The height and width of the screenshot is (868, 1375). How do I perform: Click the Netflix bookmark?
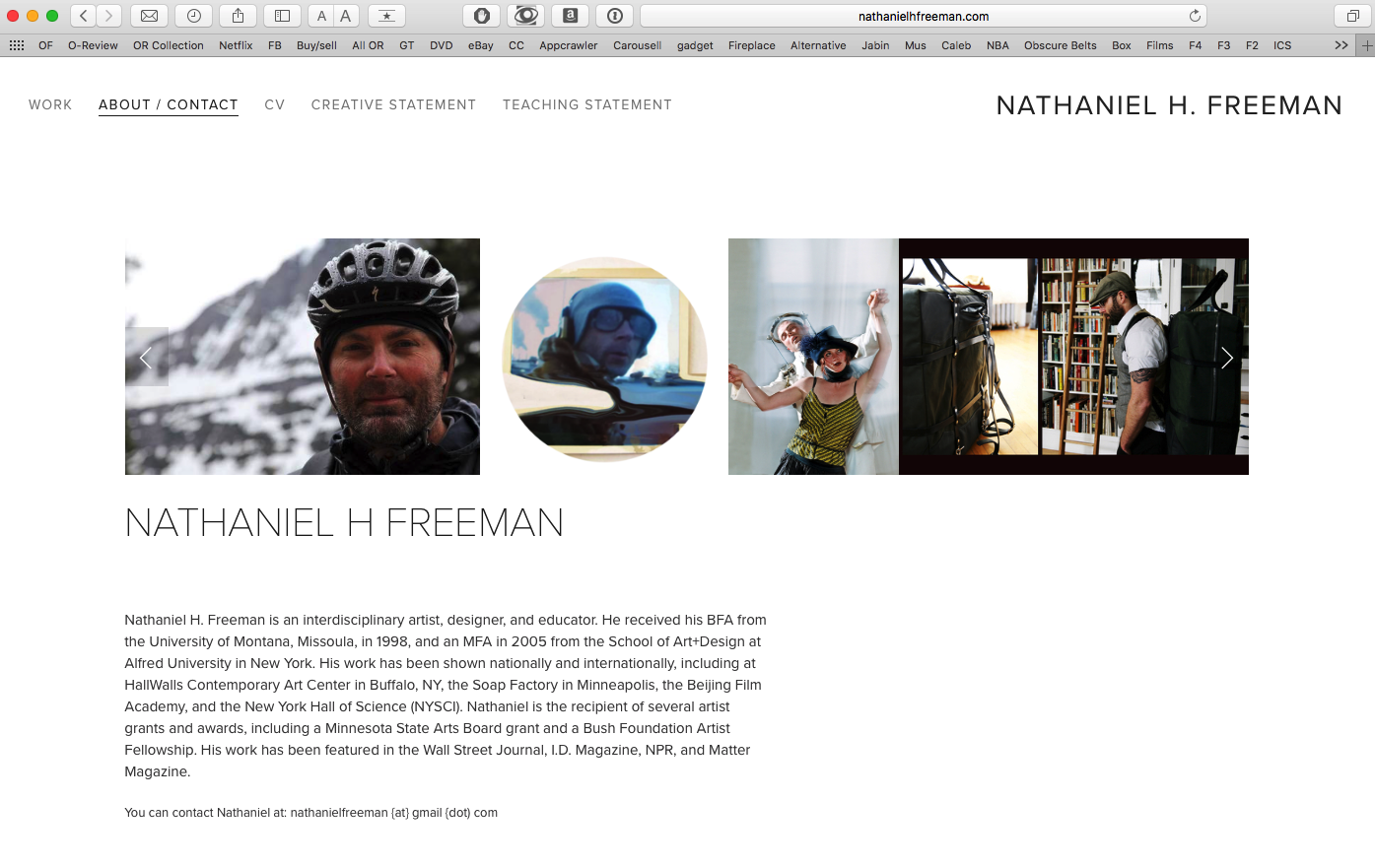click(x=236, y=45)
